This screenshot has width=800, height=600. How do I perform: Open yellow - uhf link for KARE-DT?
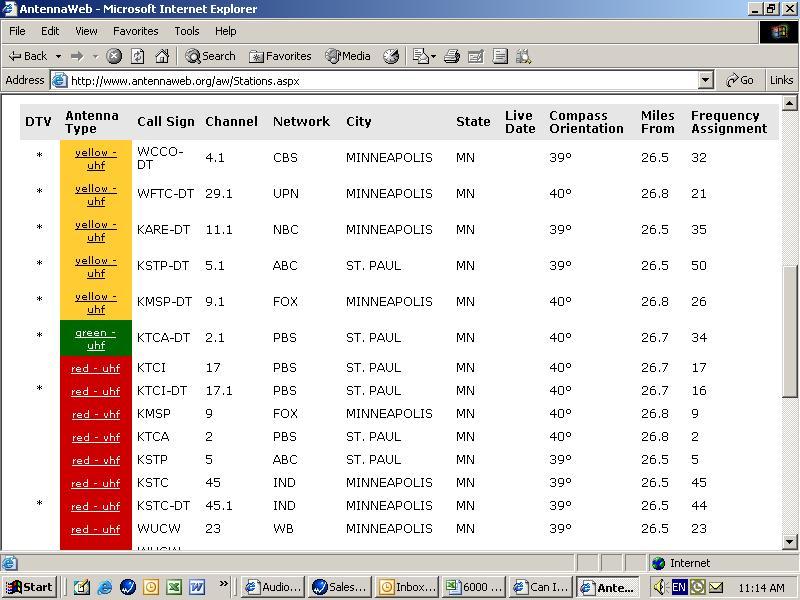point(96,231)
